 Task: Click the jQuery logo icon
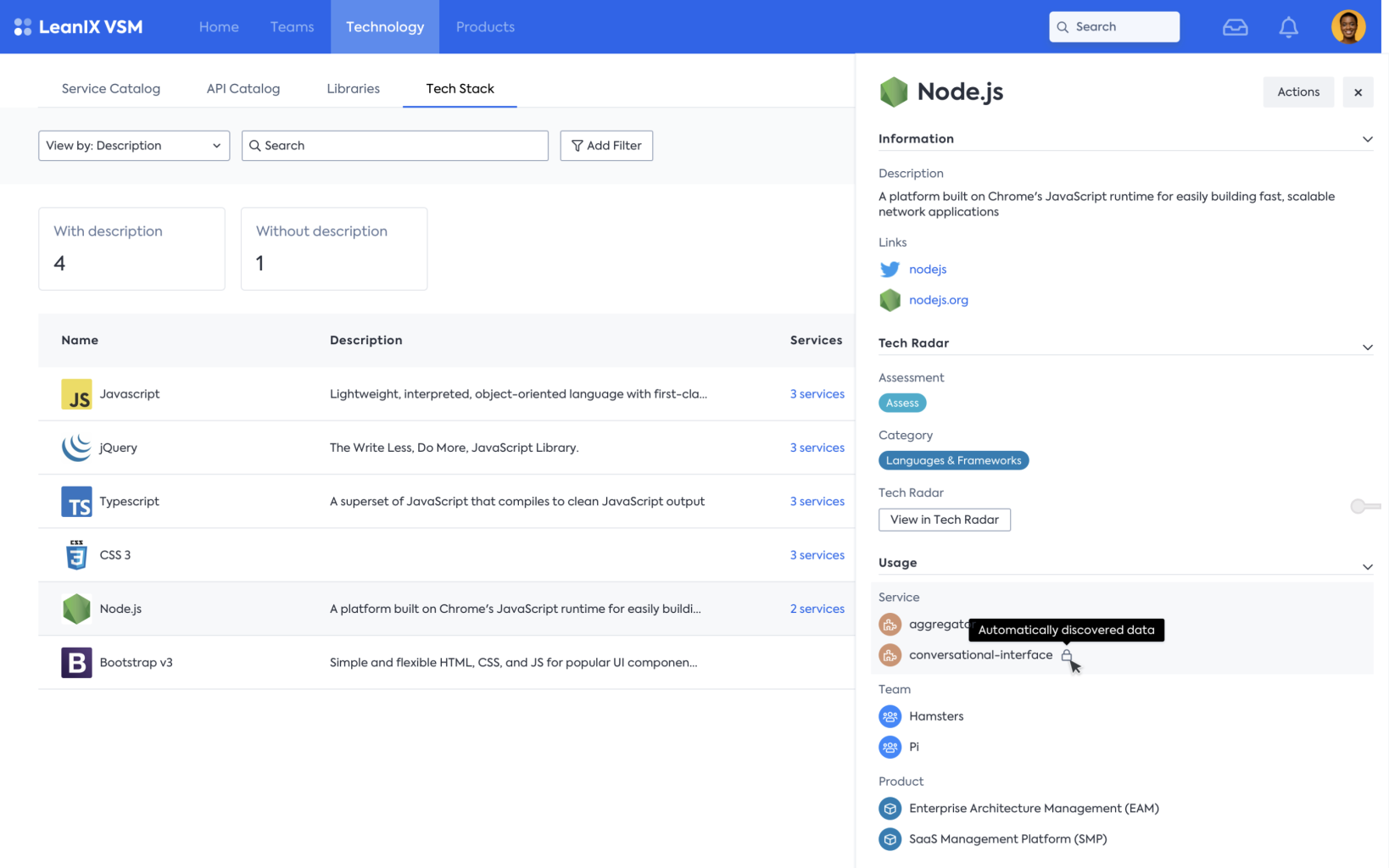[76, 448]
